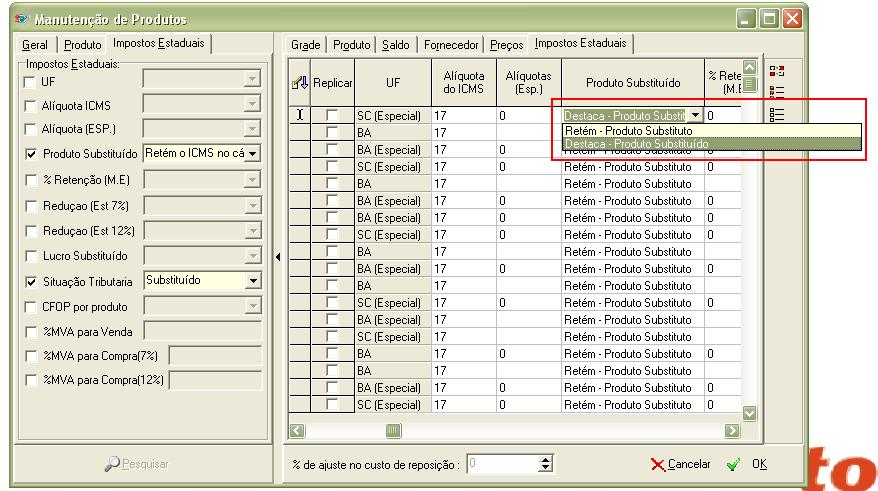Image resolution: width=878 pixels, height=491 pixels.
Task: Open the CFOP por produto dropdown
Action: point(253,306)
